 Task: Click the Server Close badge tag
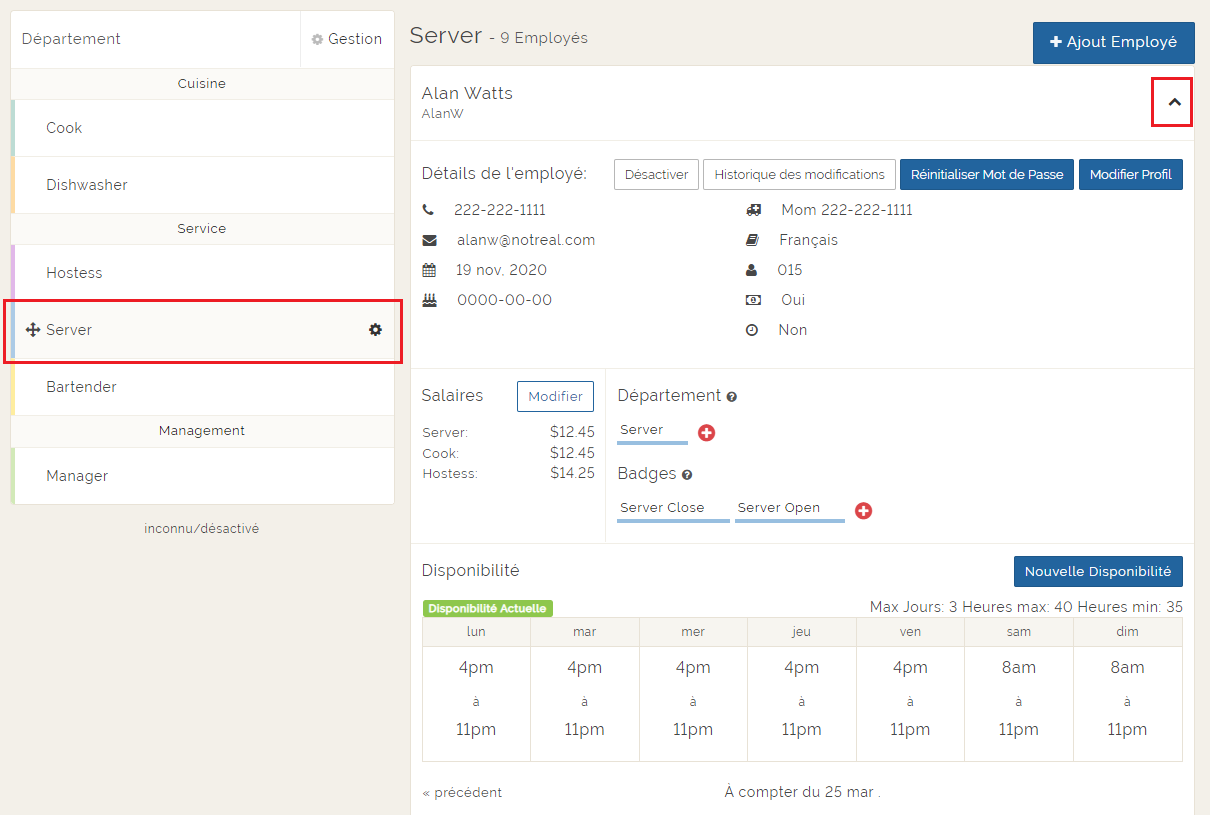pyautogui.click(x=662, y=508)
